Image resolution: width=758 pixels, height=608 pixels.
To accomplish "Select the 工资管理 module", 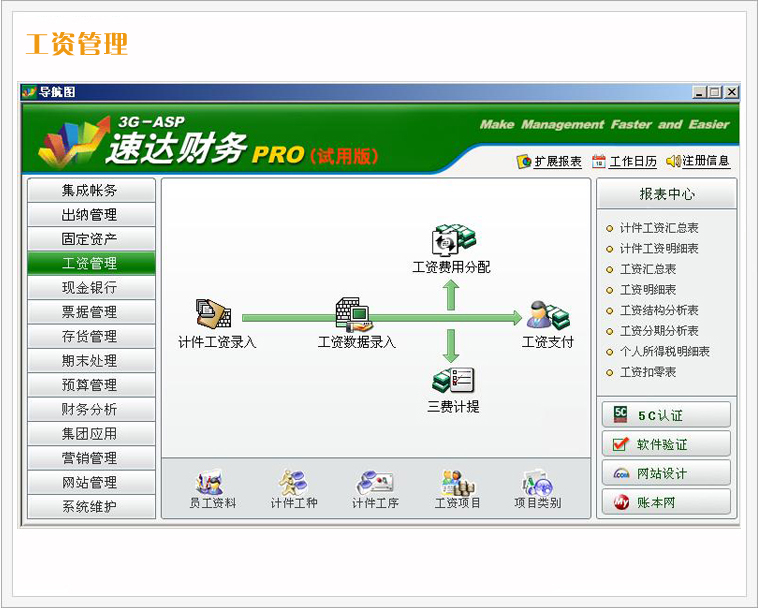I will (91, 263).
